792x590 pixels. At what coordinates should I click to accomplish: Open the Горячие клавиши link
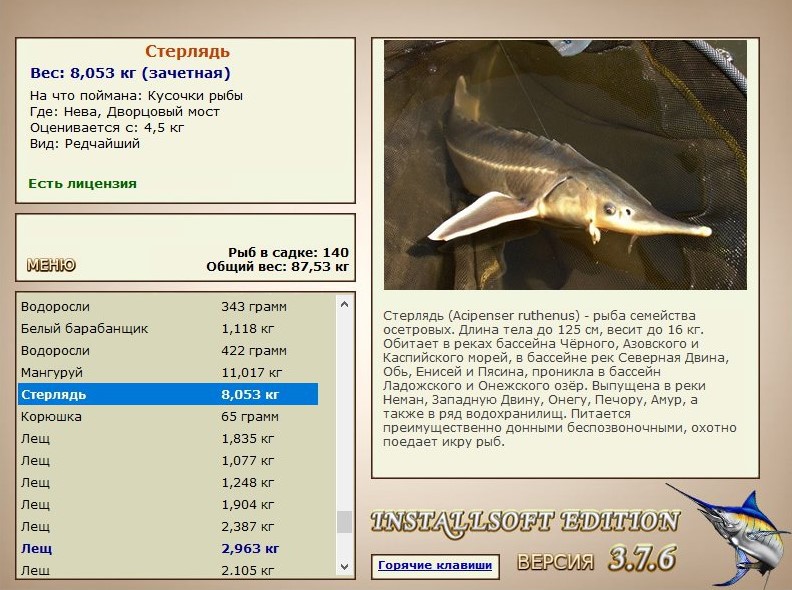click(x=435, y=565)
